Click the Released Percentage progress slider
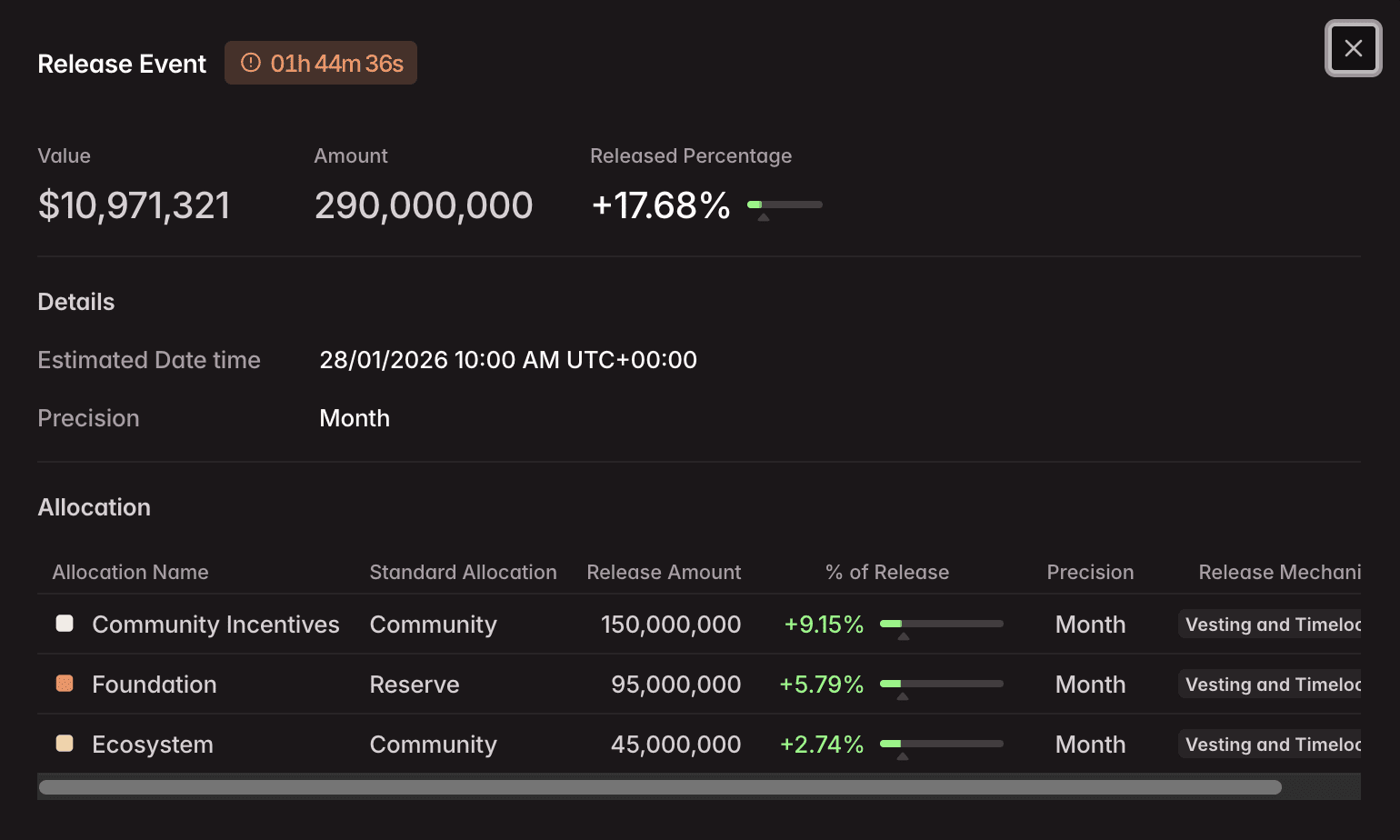This screenshot has height=840, width=1400. [784, 205]
